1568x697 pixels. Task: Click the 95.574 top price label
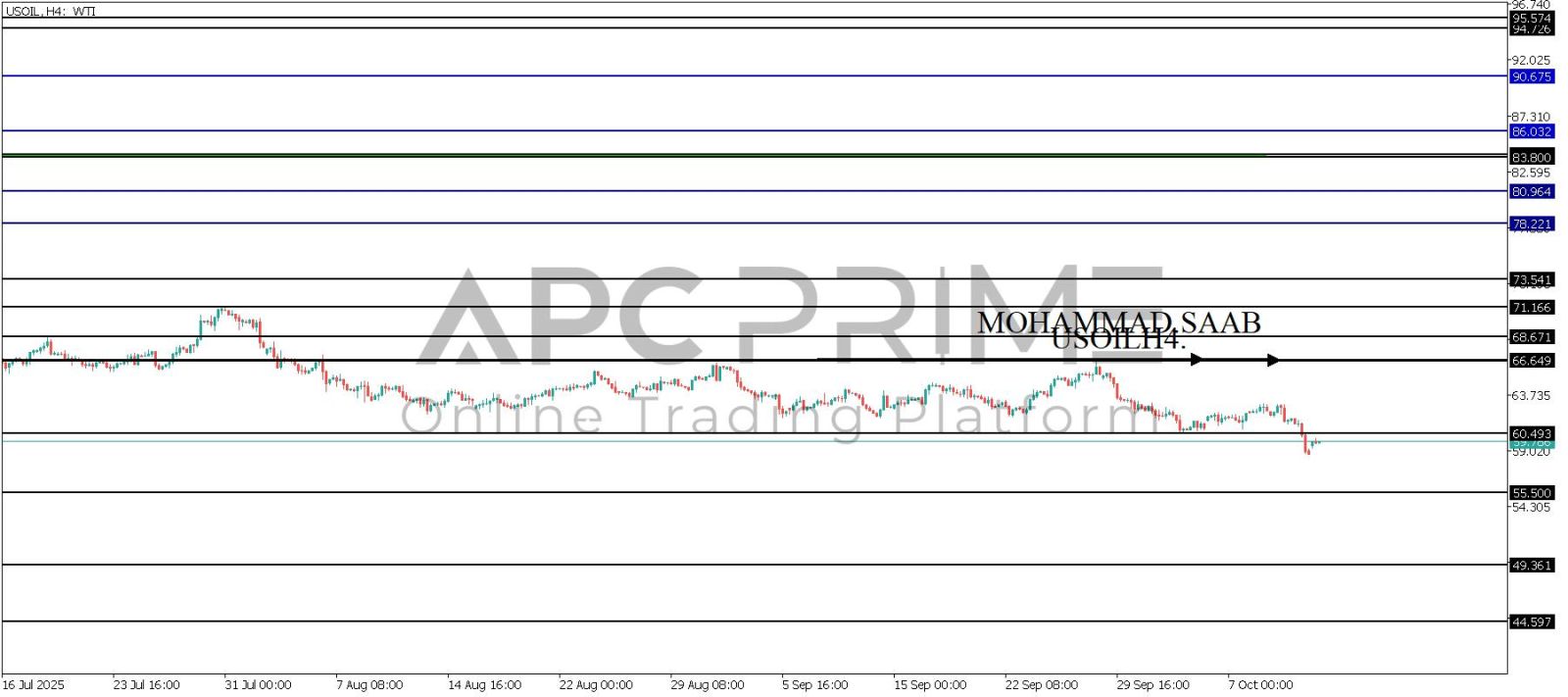(1531, 19)
